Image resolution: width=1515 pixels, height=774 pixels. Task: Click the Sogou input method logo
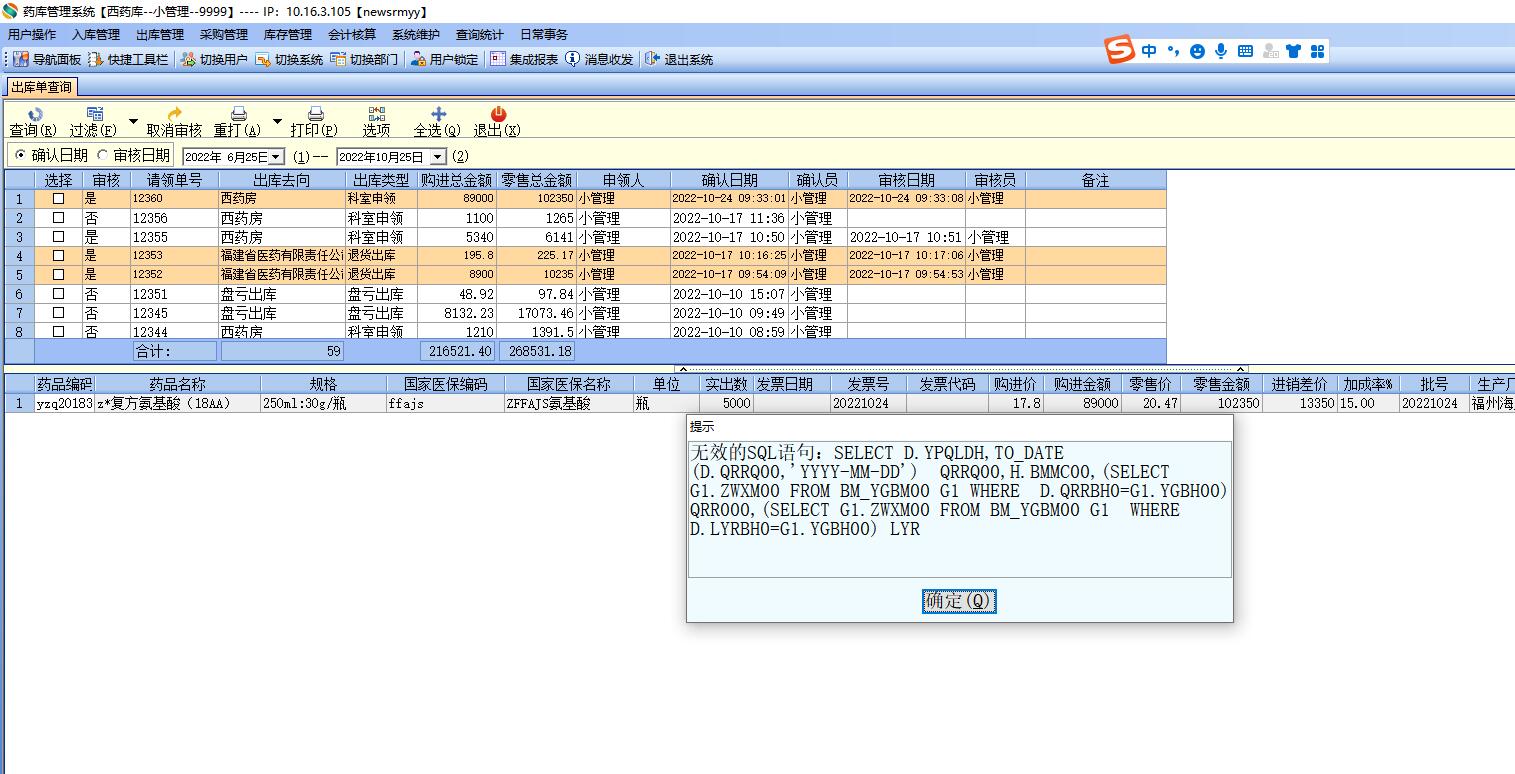(1120, 49)
